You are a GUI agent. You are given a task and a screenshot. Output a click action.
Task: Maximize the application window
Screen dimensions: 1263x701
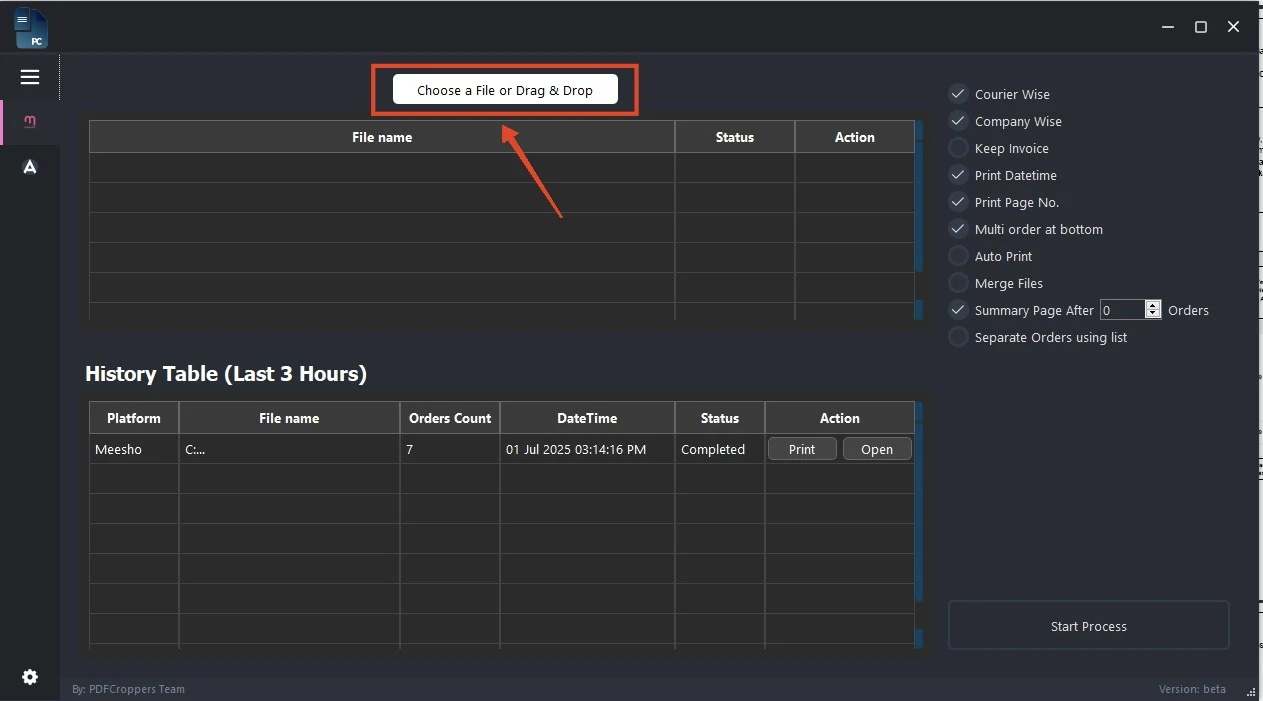pos(1201,27)
